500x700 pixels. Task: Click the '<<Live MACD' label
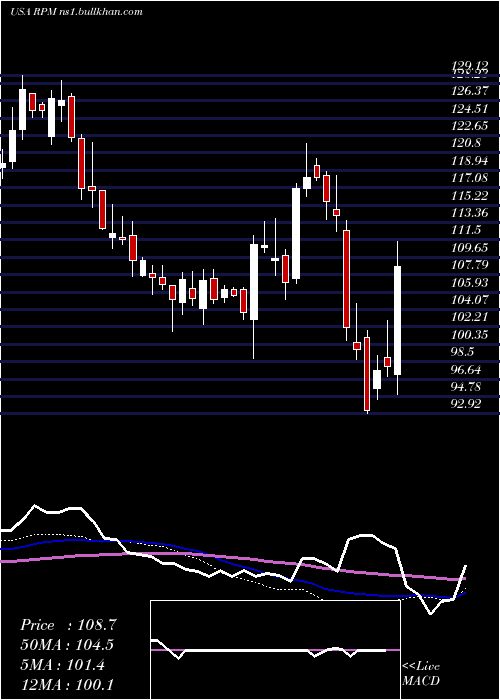pyautogui.click(x=421, y=674)
